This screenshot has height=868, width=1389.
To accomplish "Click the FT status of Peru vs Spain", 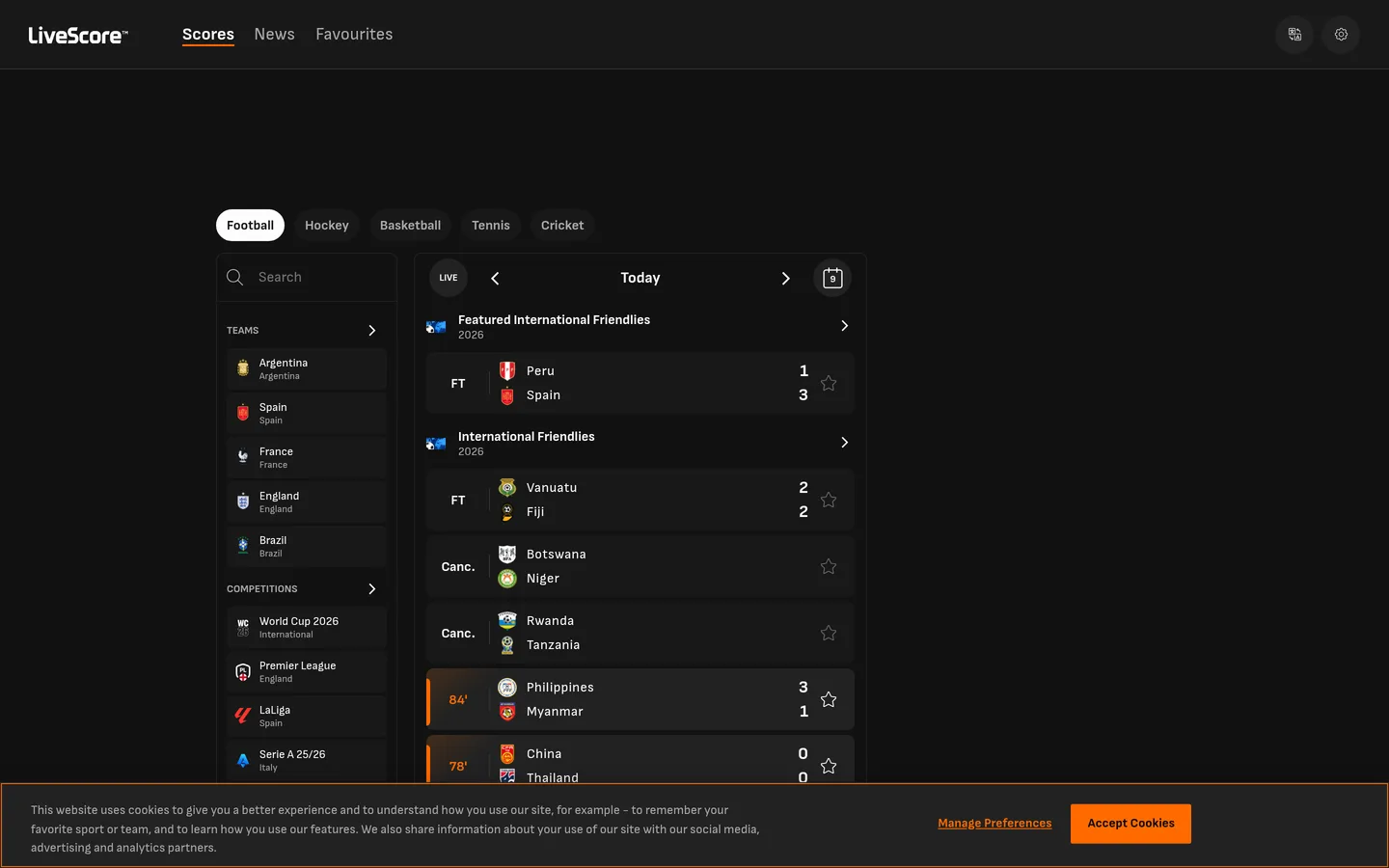I will pyautogui.click(x=458, y=384).
